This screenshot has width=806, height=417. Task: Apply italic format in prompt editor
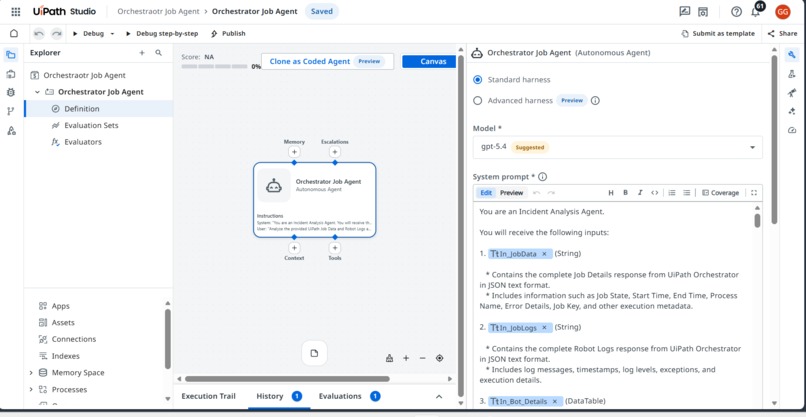coord(640,193)
